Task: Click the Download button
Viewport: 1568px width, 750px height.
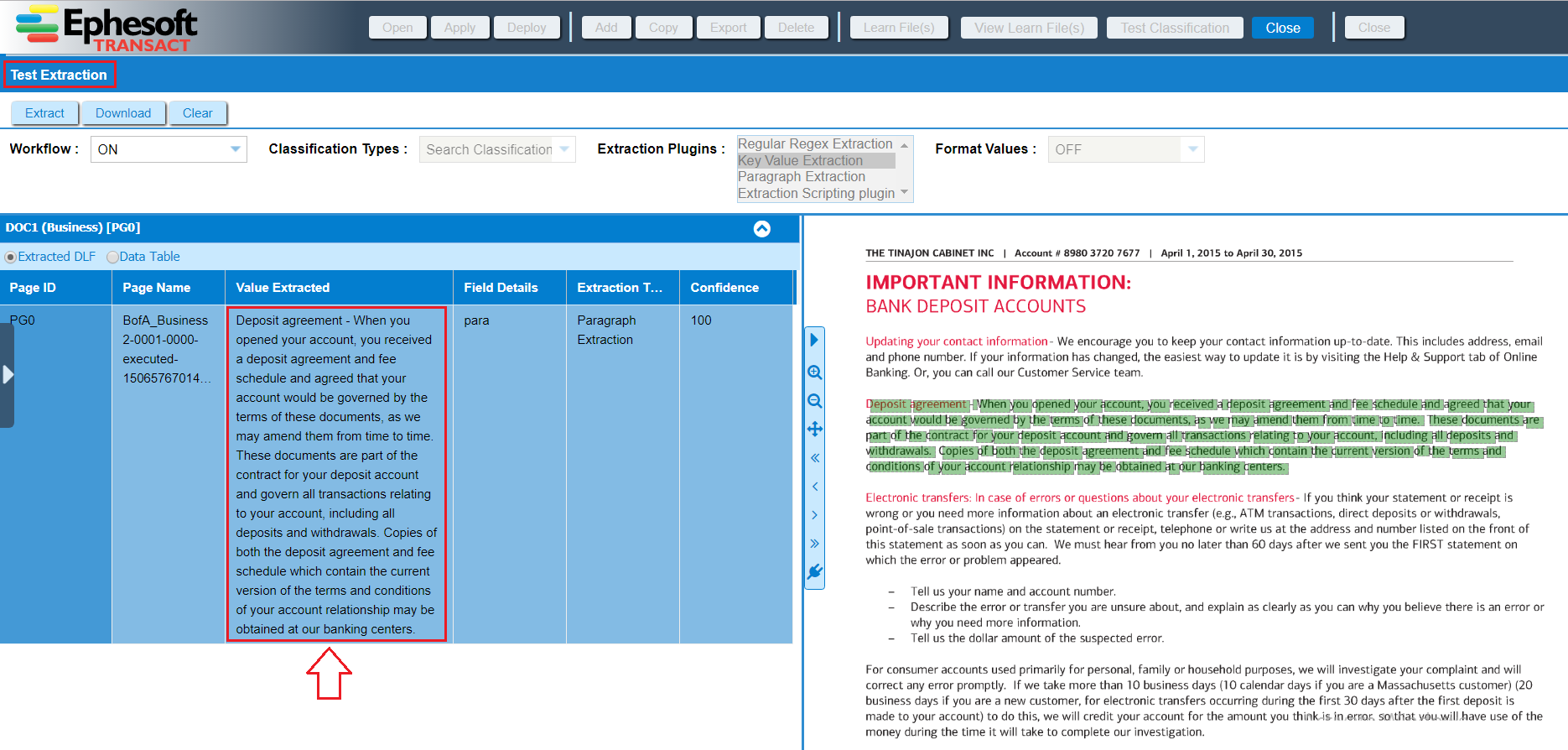Action: click(x=123, y=113)
